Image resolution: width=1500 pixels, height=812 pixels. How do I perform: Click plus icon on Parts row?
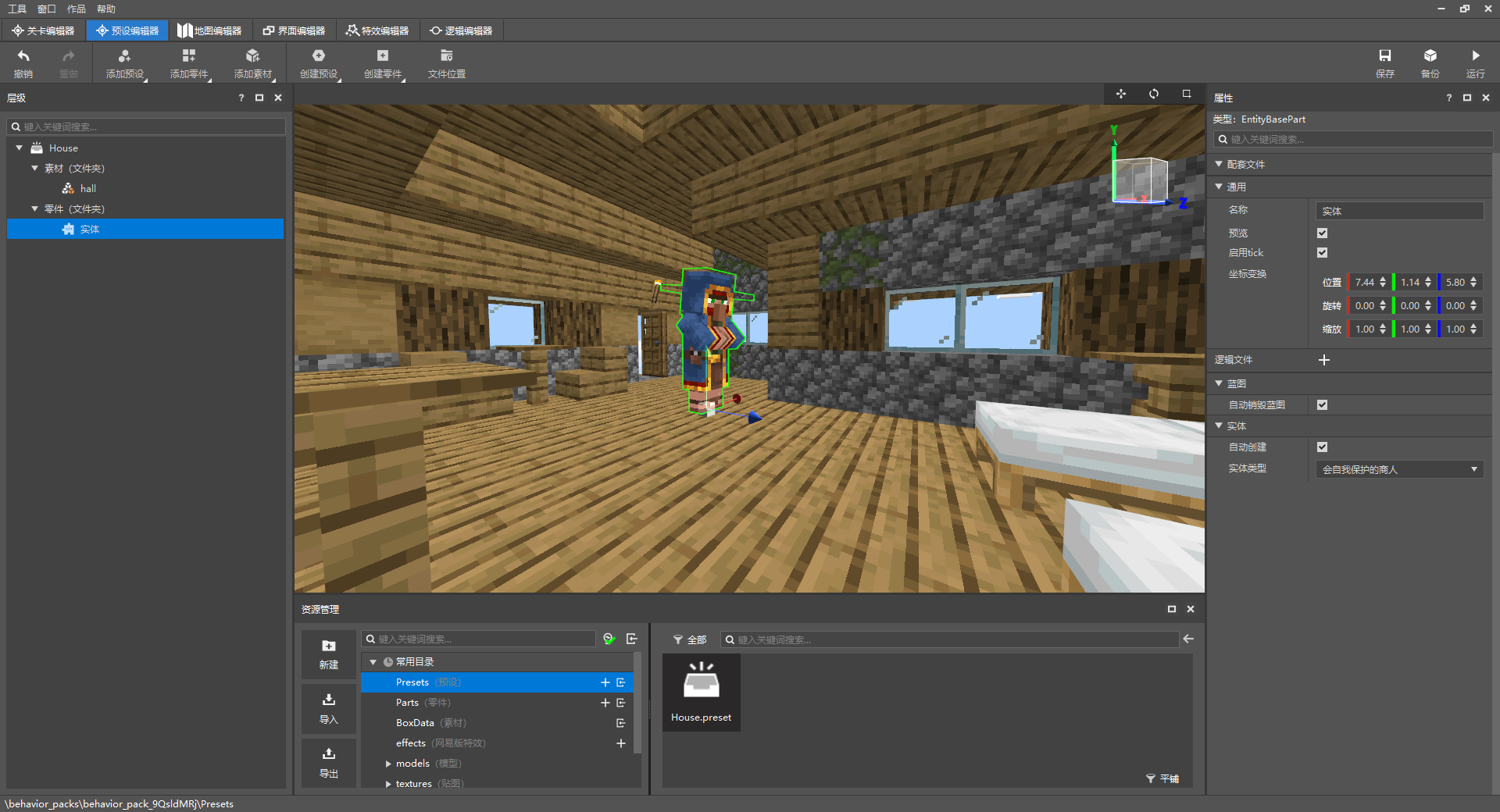point(605,703)
